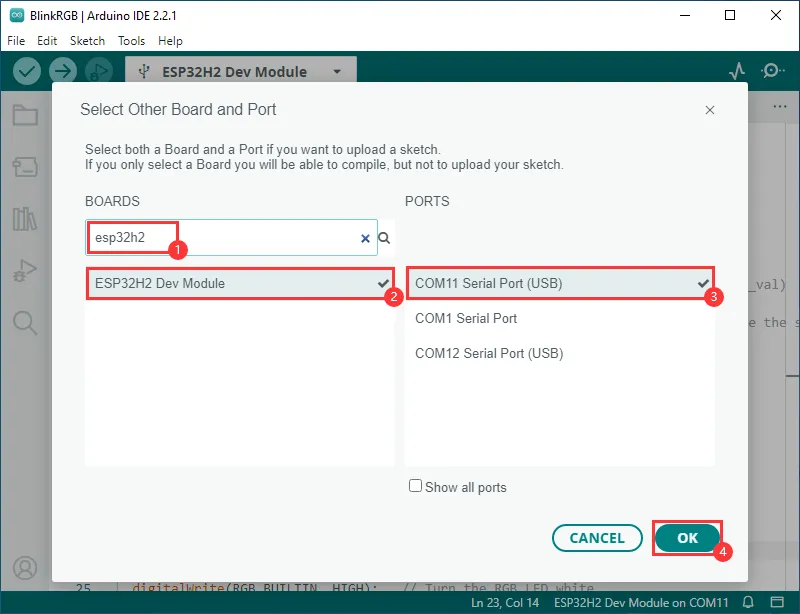Open the ESP32H2 Dev Module board dropdown

(x=241, y=71)
